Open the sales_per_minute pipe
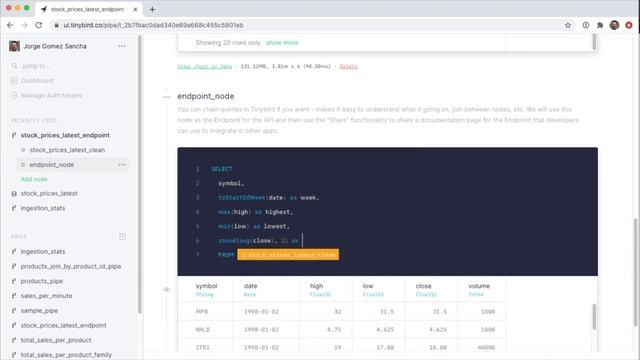 pyautogui.click(x=46, y=296)
